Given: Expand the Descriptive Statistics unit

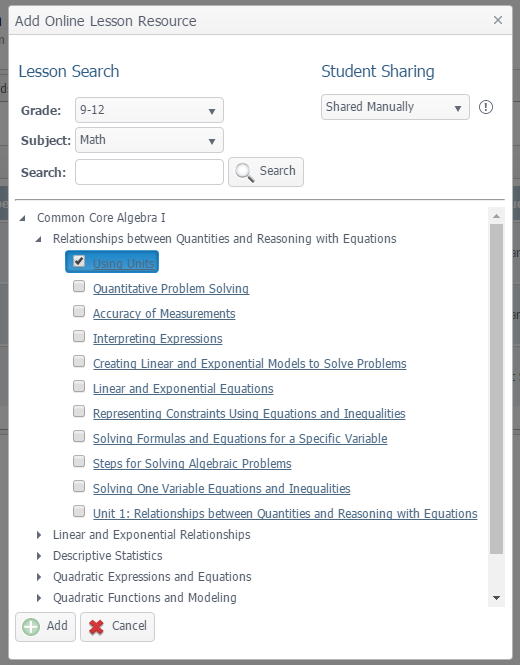Looking at the screenshot, I should tap(39, 556).
